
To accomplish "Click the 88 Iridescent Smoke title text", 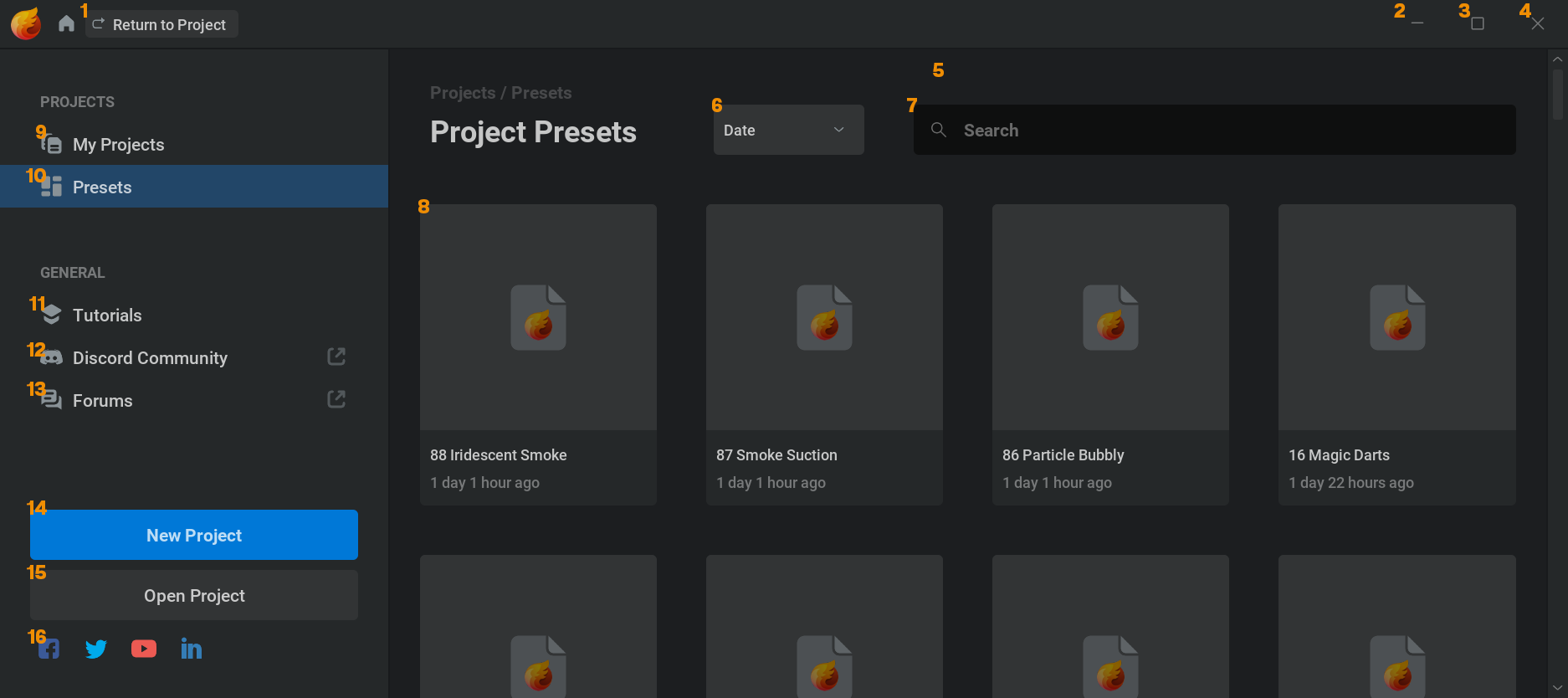I will [499, 455].
